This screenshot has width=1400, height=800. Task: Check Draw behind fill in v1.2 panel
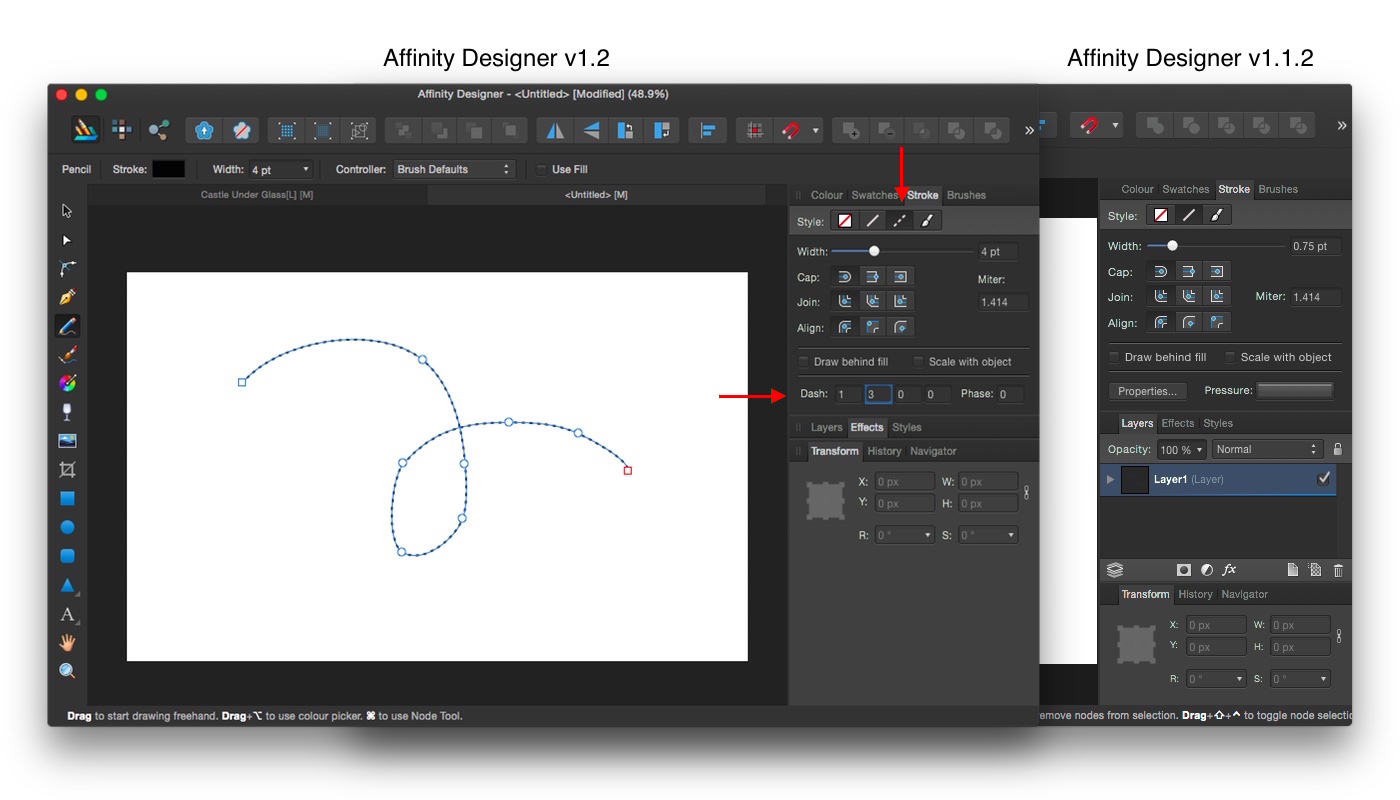point(804,362)
